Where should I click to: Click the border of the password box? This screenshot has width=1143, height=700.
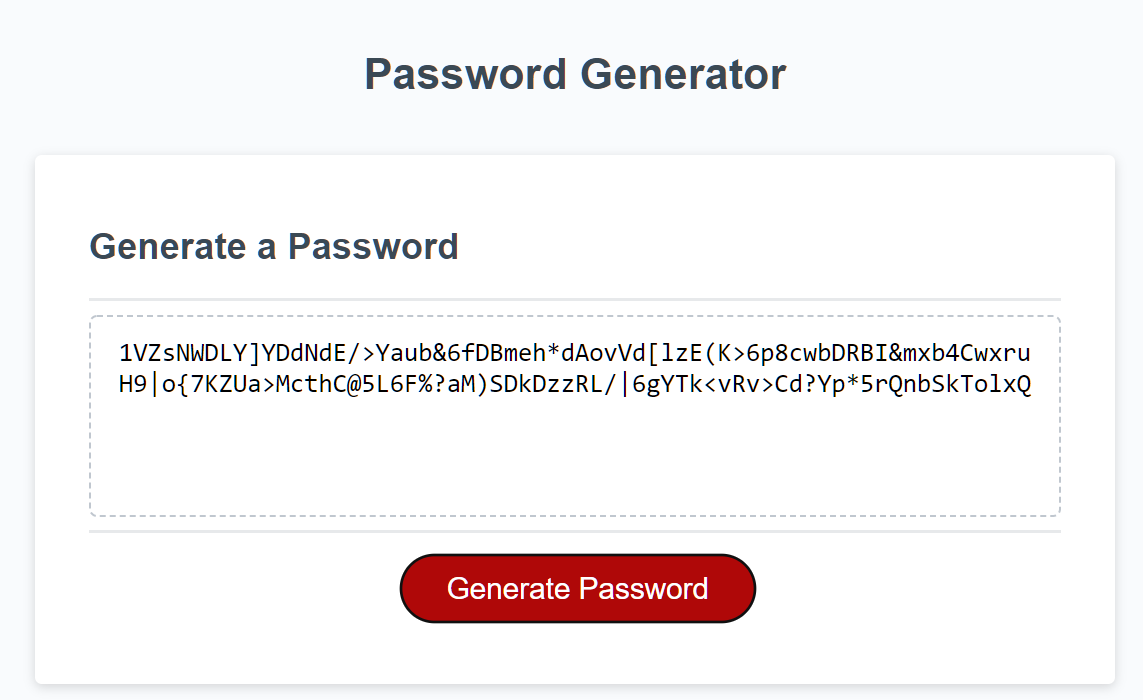(574, 316)
